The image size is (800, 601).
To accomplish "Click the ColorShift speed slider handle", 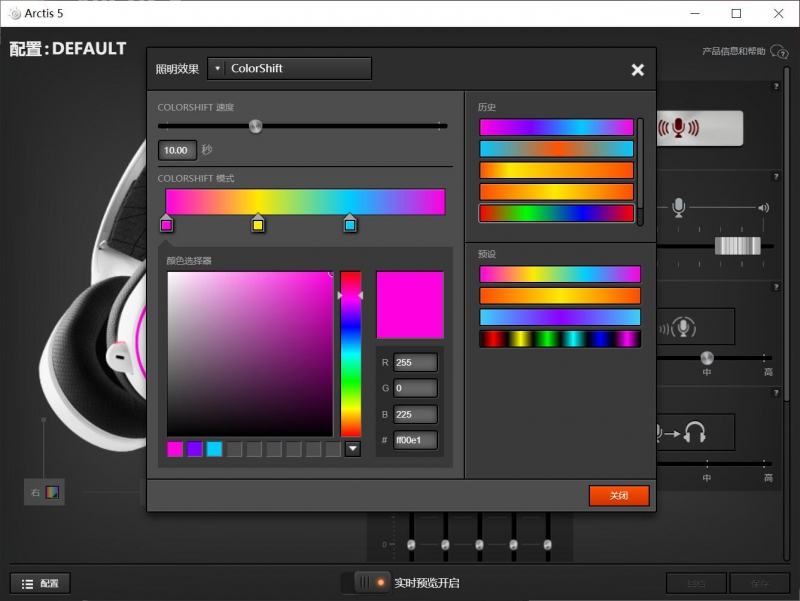I will point(256,126).
